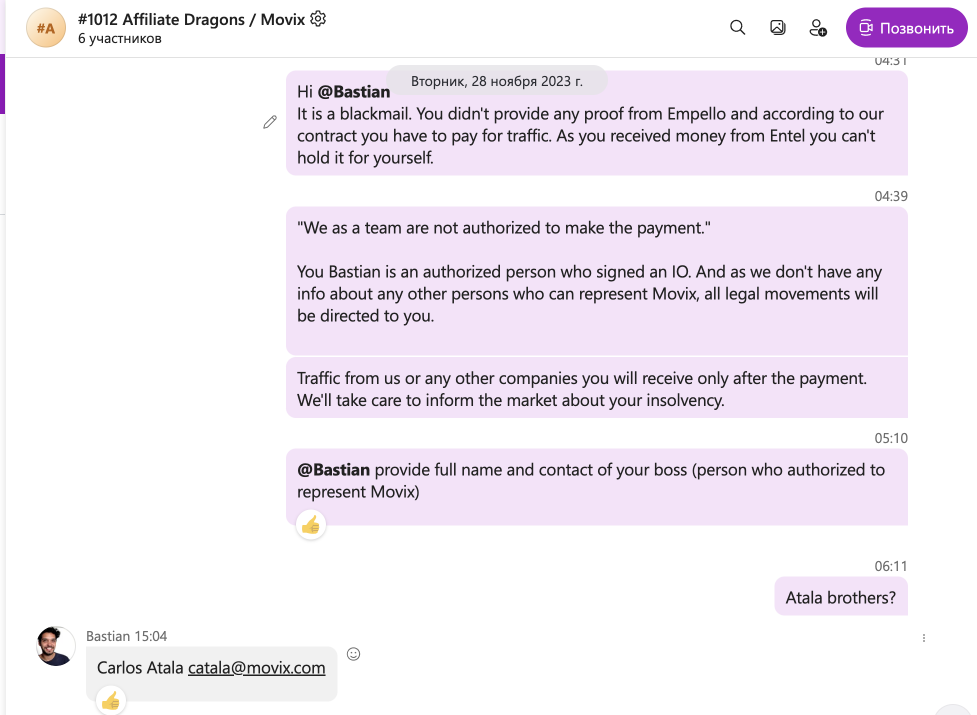Open the search magnifier icon in header
This screenshot has width=977, height=715.
click(x=737, y=27)
